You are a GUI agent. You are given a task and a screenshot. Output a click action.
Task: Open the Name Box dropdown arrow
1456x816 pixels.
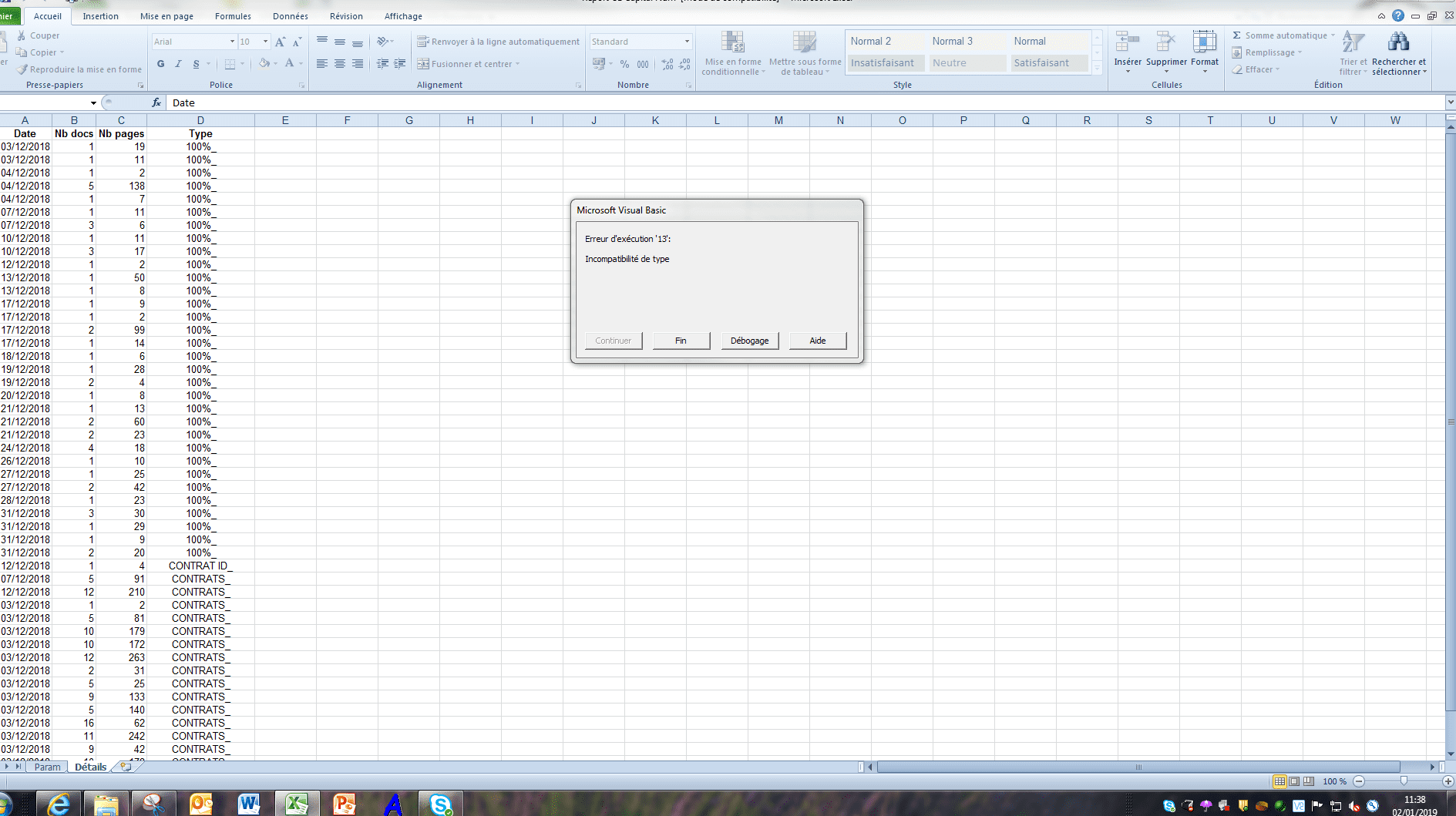pos(93,103)
